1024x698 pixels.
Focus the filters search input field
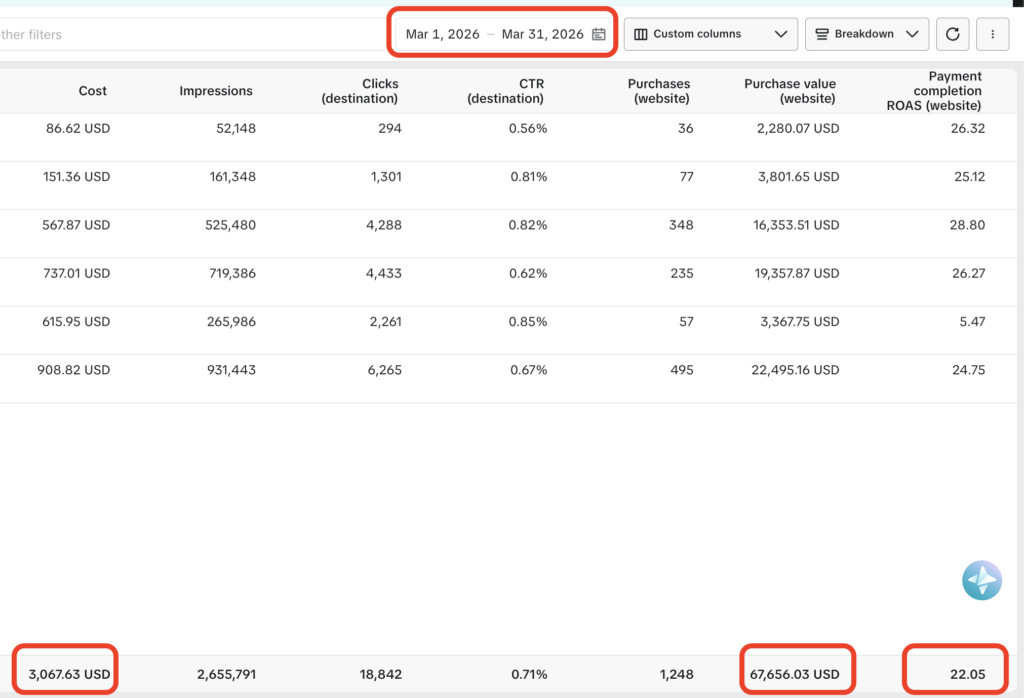point(150,34)
